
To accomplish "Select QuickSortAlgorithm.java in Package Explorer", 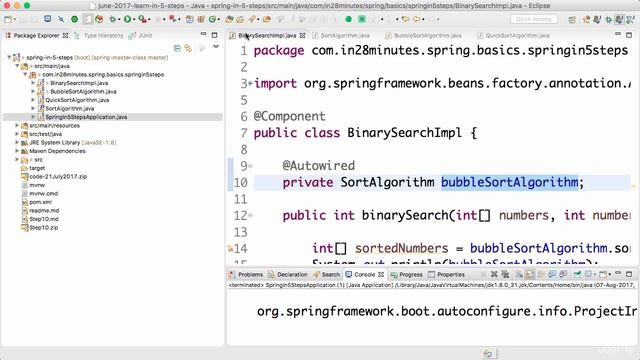I will [x=77, y=100].
